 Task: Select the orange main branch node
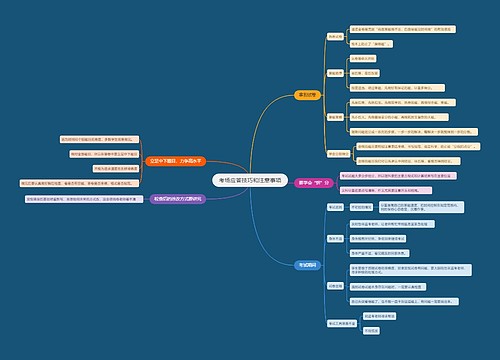175,161
